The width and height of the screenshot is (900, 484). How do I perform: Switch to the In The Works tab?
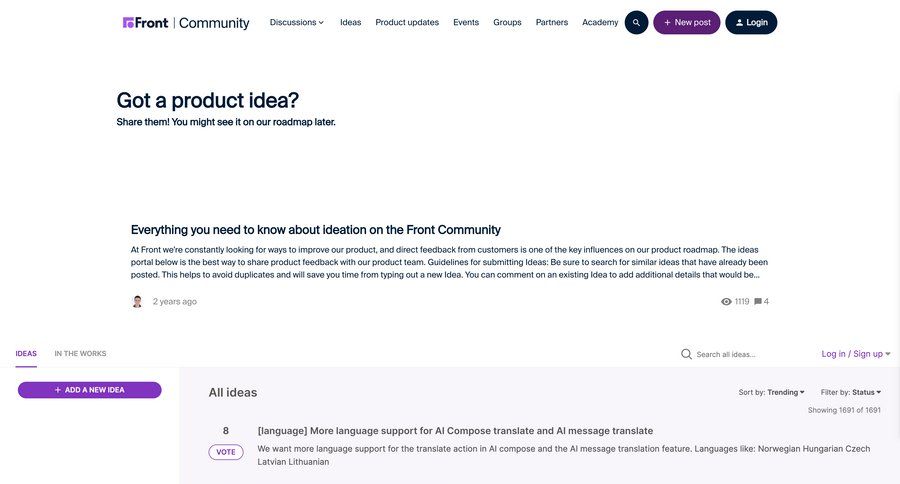[80, 354]
